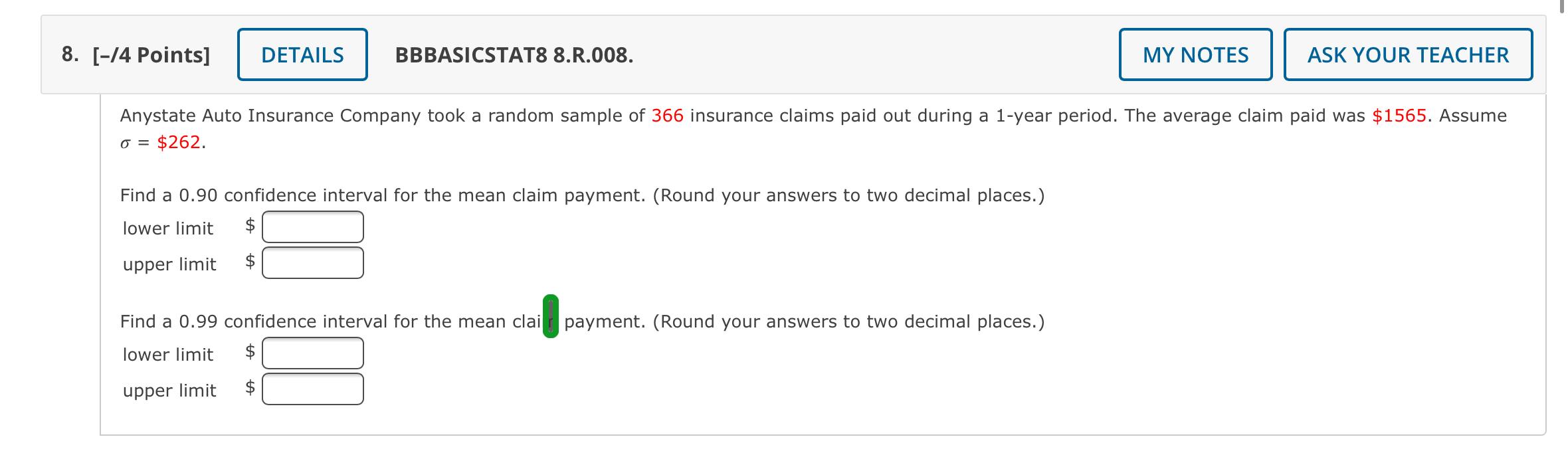Open MY NOTES

(x=1195, y=54)
